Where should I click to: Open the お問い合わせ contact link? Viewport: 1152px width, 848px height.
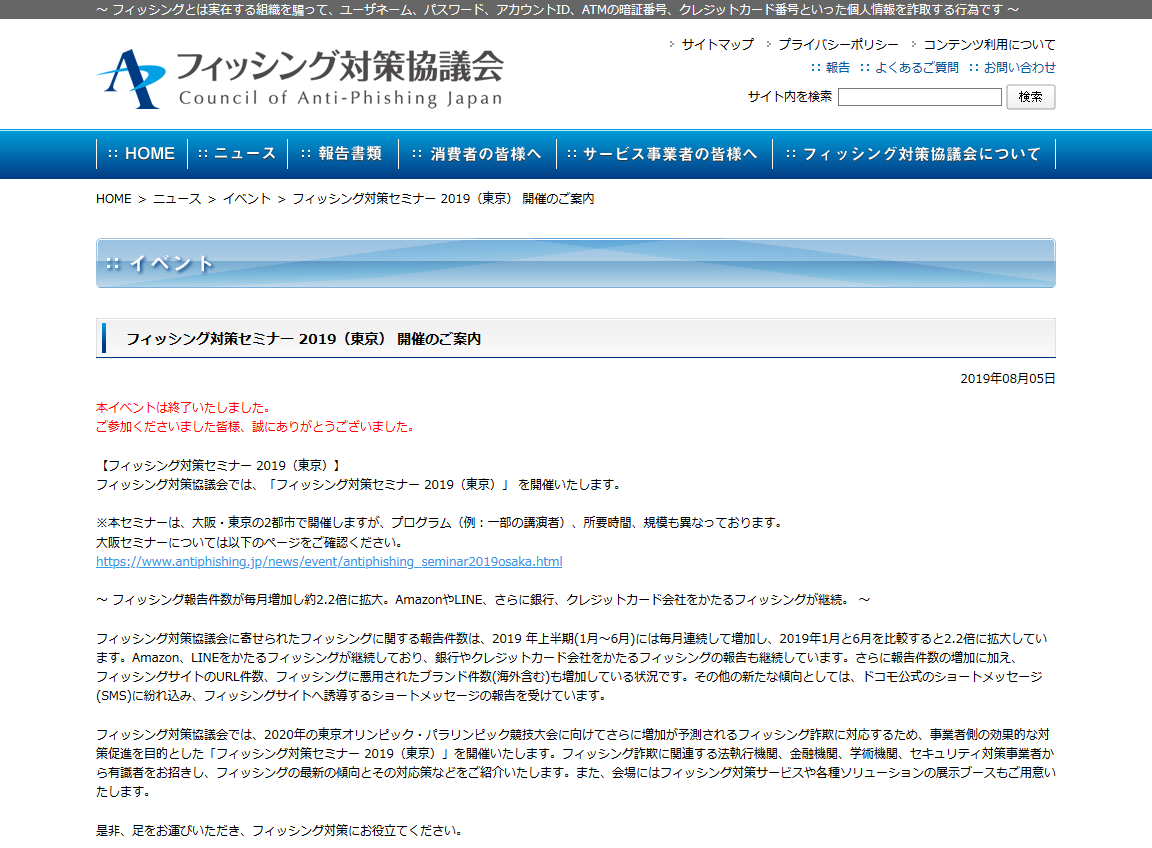point(1019,68)
